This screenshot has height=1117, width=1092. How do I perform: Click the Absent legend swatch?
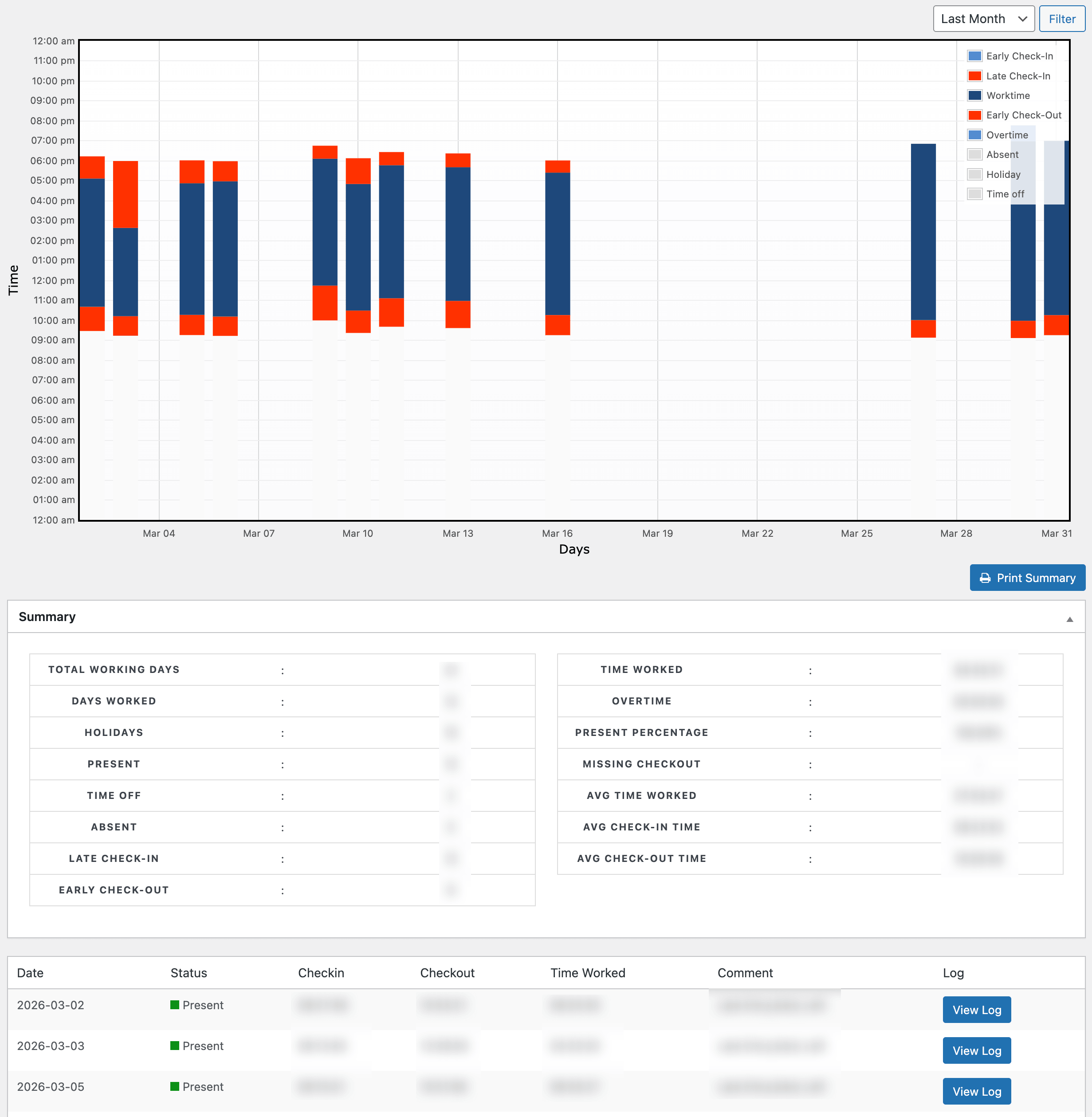click(x=974, y=154)
